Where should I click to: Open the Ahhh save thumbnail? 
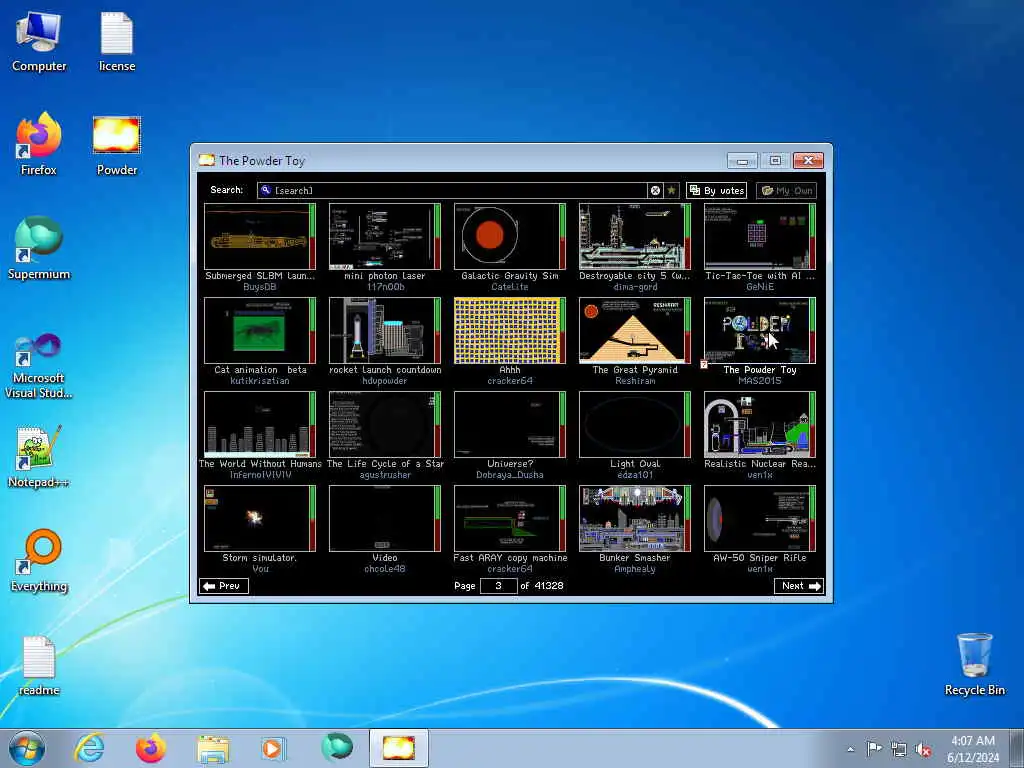(509, 330)
